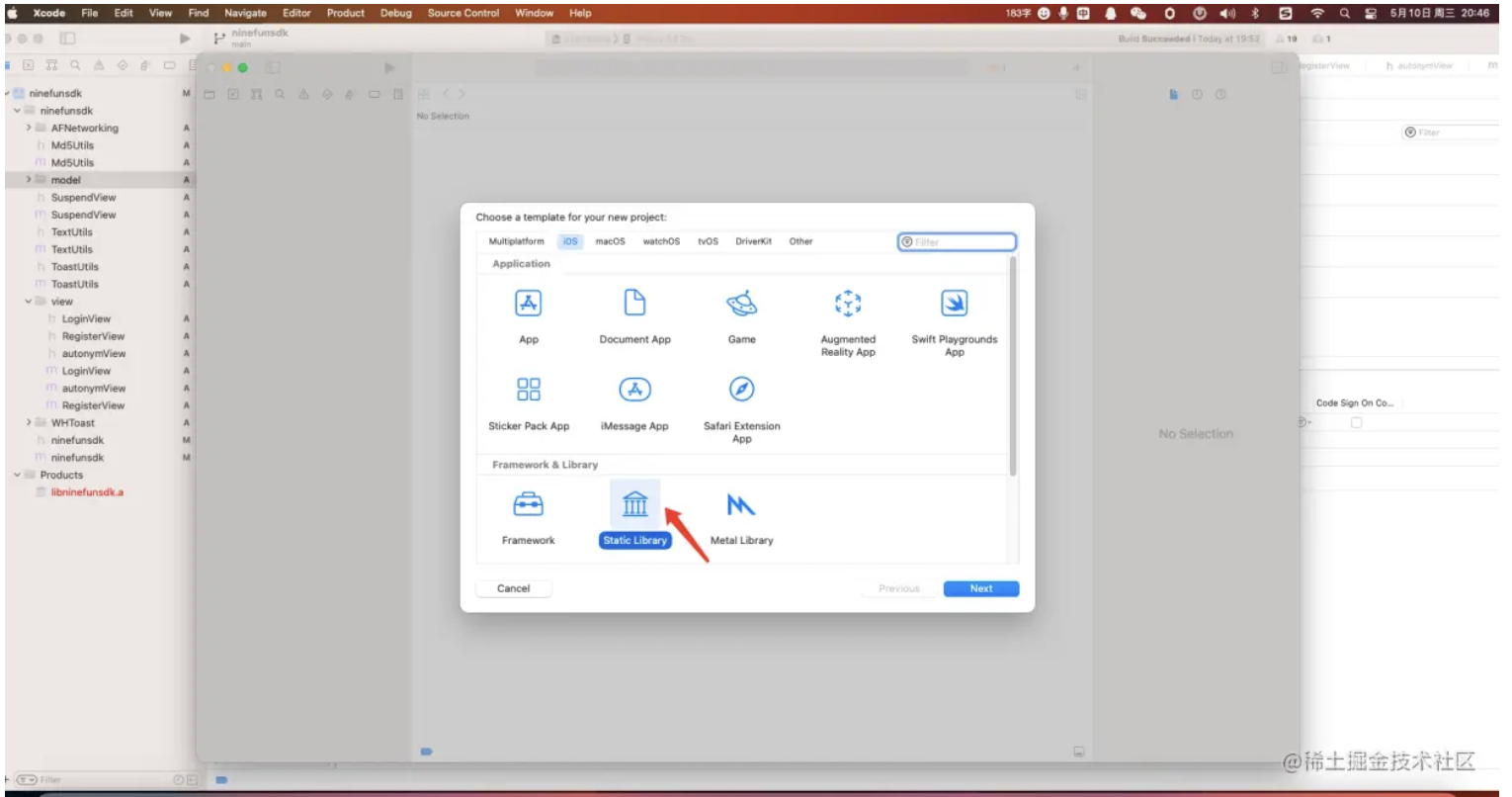This screenshot has height=797, width=1512.
Task: Open Spotlight search in menu bar
Action: (x=1344, y=13)
